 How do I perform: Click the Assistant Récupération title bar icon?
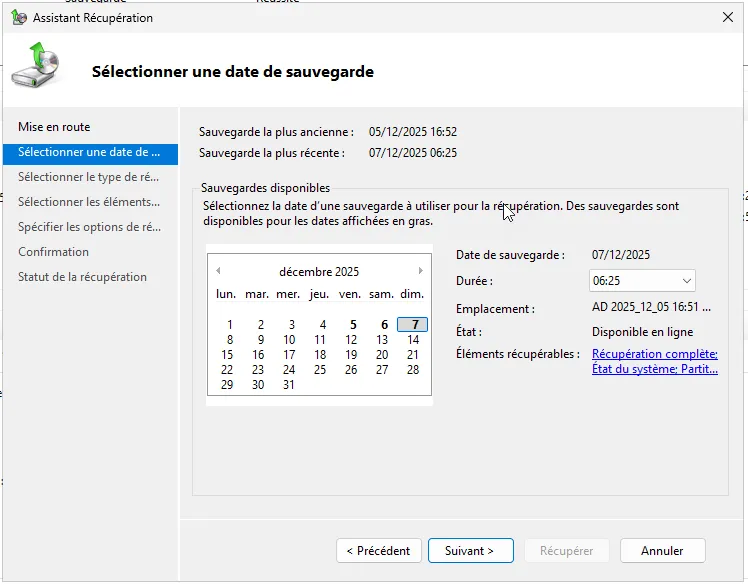(x=18, y=18)
